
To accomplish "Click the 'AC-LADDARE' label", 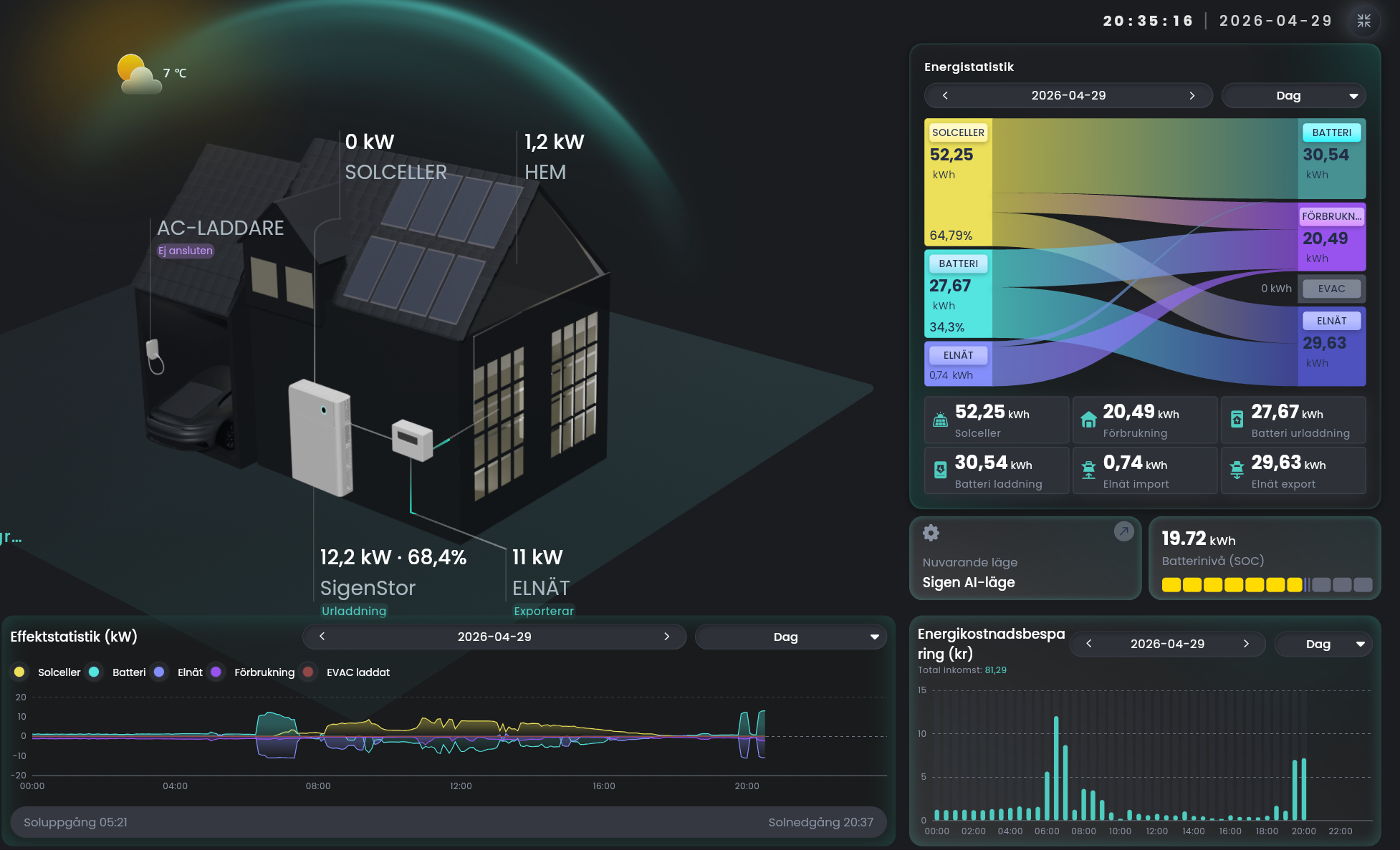I will click(x=221, y=228).
